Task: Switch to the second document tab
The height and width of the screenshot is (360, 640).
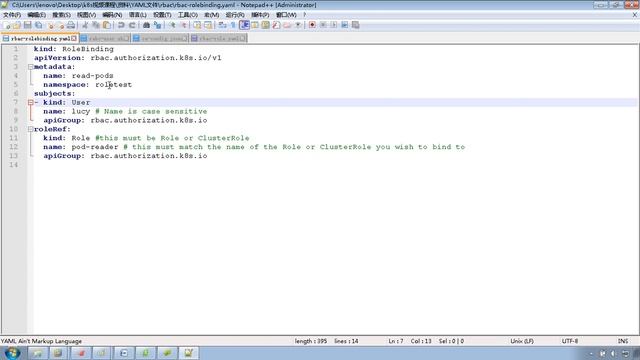Action: coord(105,38)
